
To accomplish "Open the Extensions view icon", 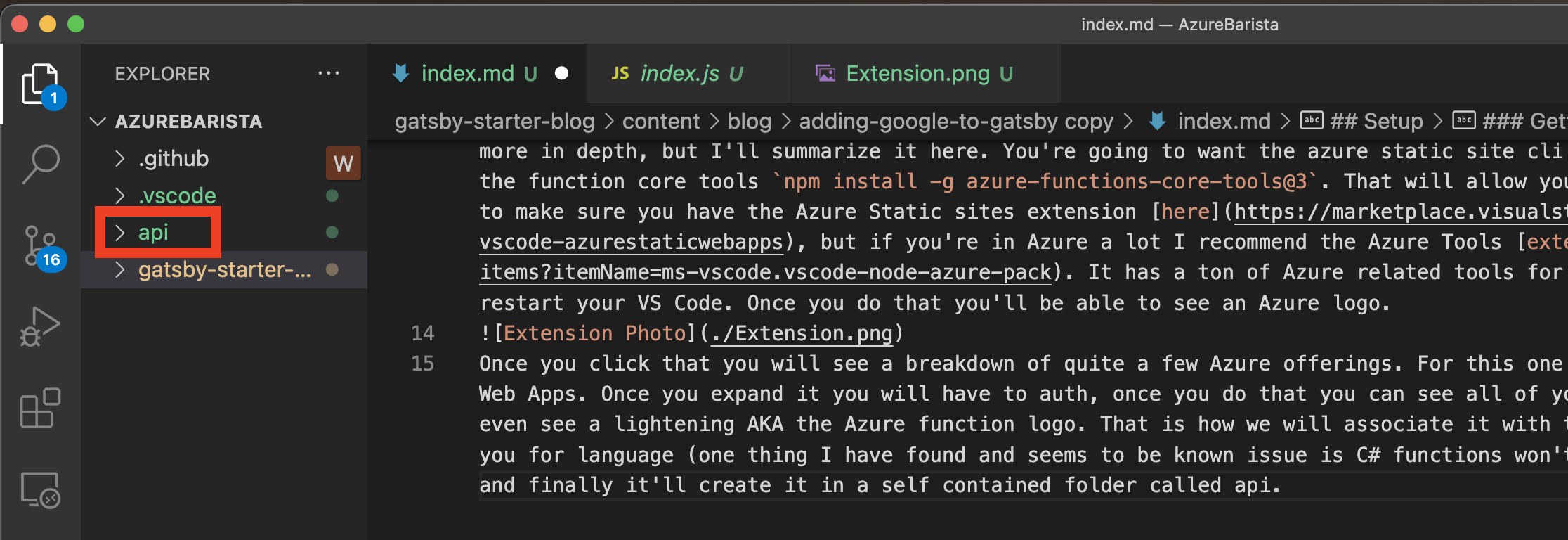I will coord(40,409).
